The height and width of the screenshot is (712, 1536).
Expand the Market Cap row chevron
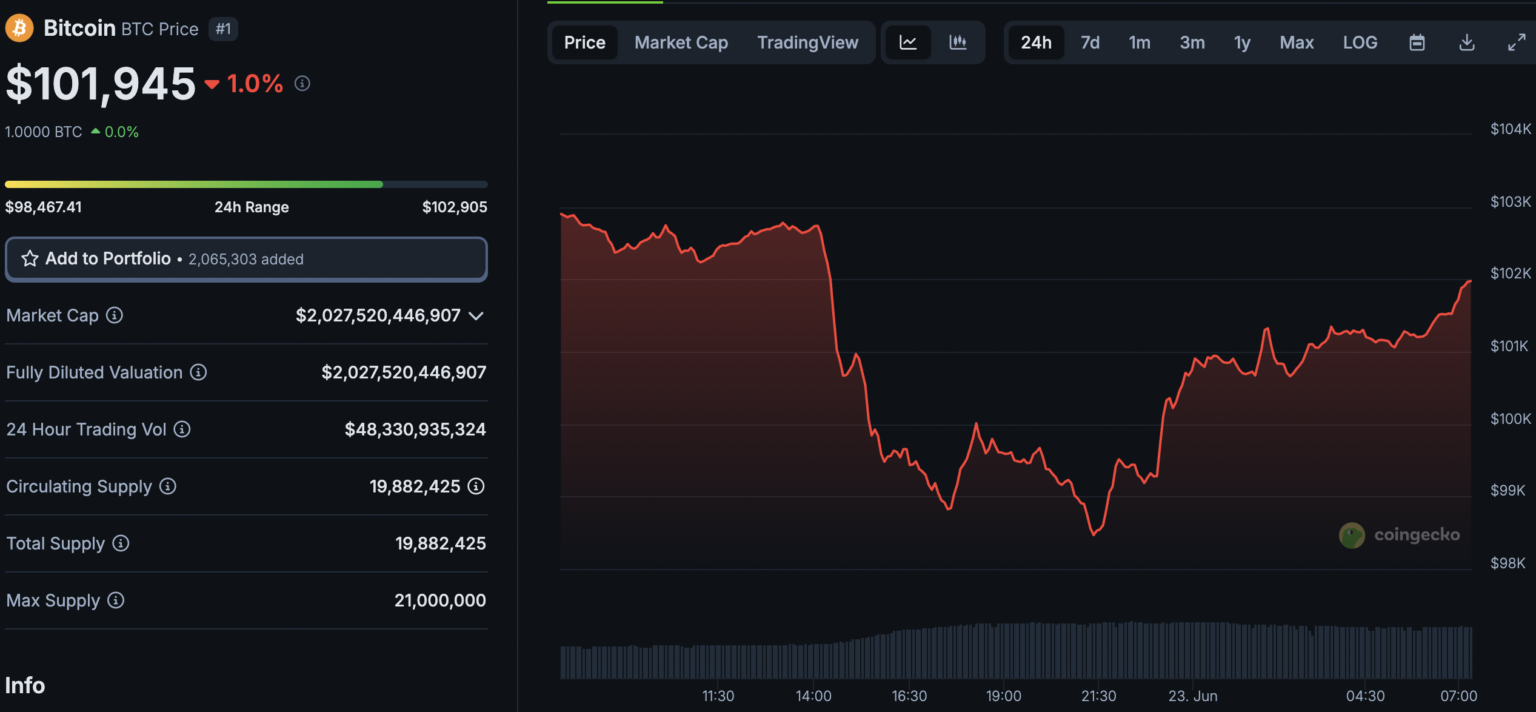coord(477,315)
